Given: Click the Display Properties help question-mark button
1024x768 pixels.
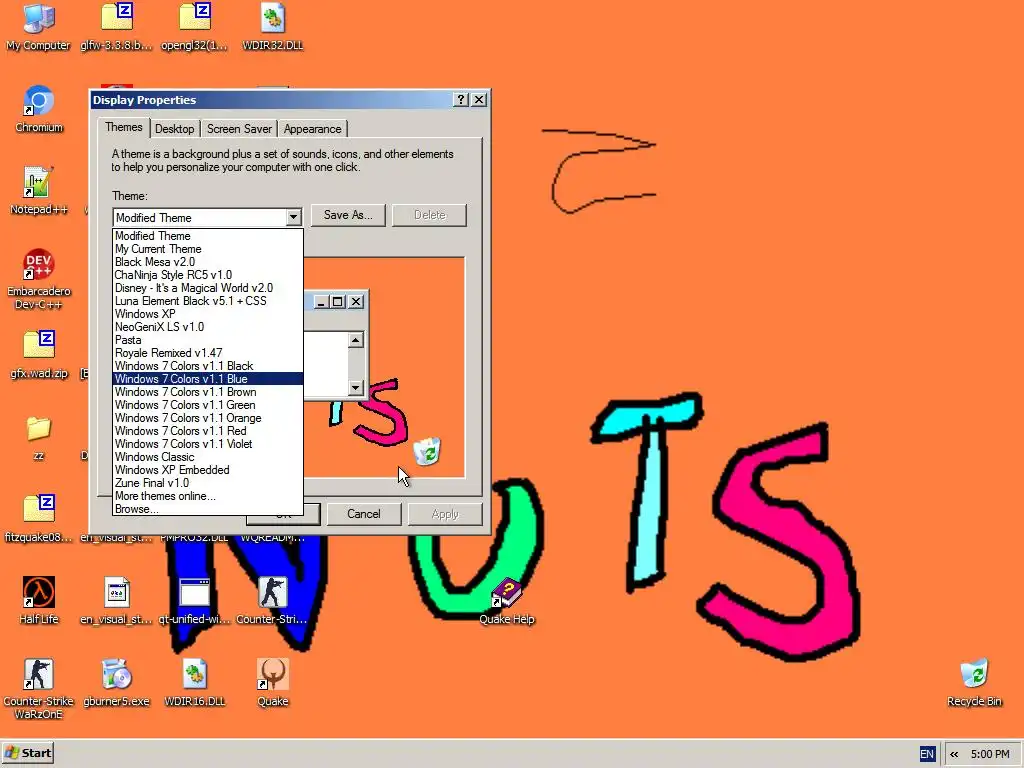Looking at the screenshot, I should click(461, 99).
